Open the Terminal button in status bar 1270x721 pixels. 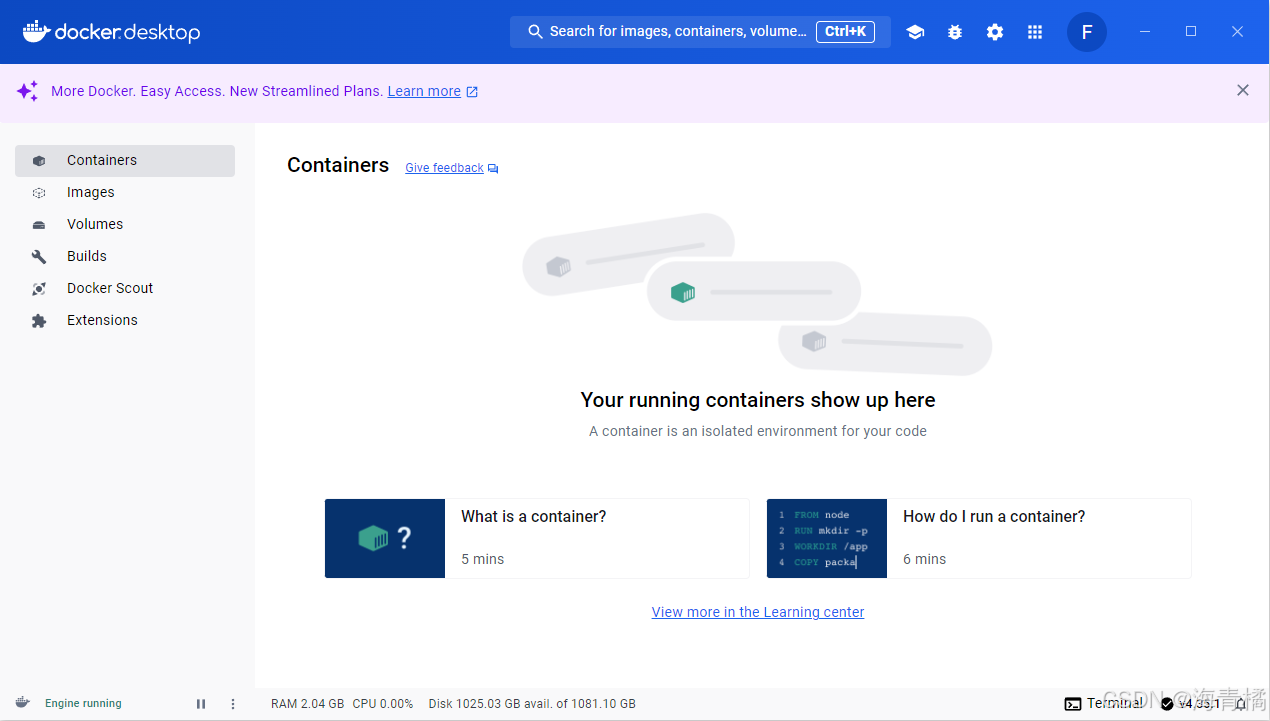point(1104,704)
